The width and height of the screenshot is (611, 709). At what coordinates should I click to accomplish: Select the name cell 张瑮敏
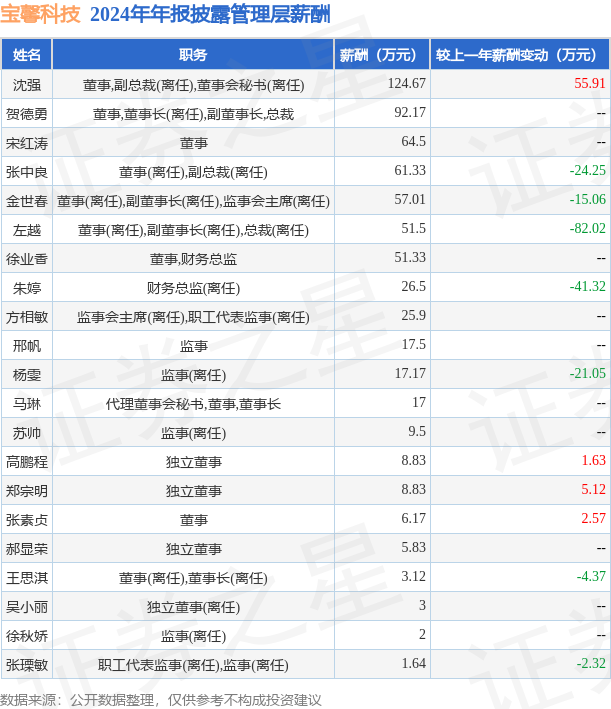pyautogui.click(x=27, y=664)
